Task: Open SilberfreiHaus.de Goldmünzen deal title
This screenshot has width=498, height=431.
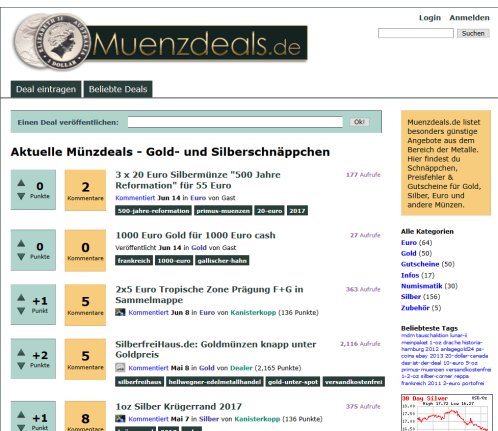Action: [x=215, y=349]
